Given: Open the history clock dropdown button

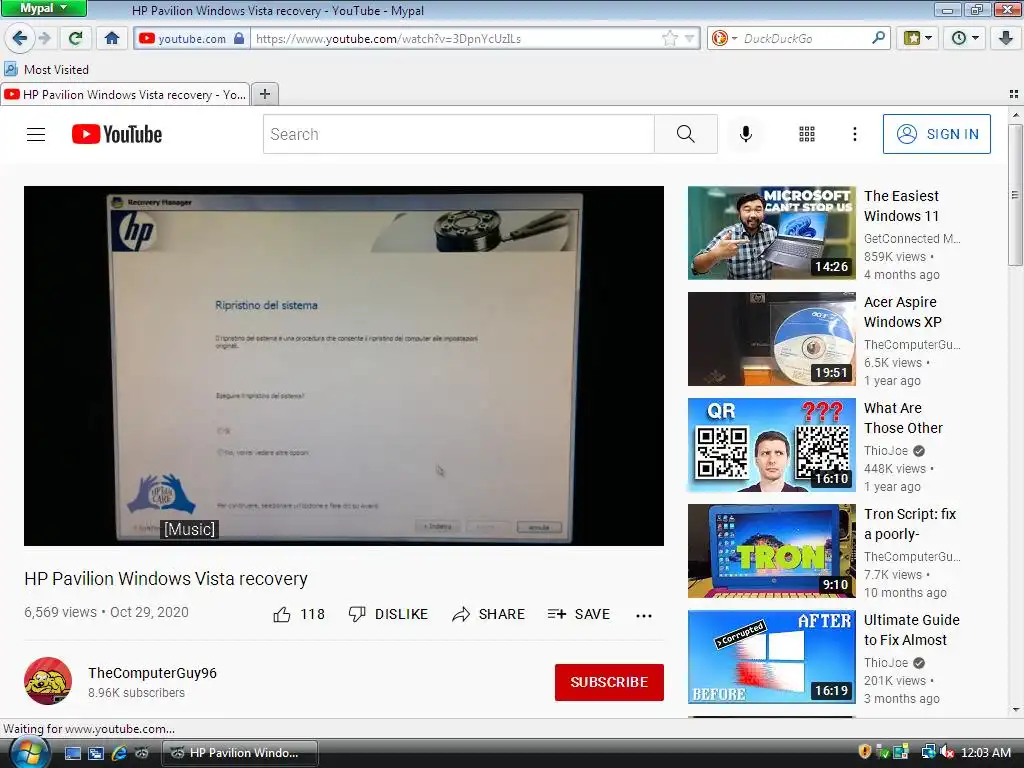Looking at the screenshot, I should click(965, 39).
